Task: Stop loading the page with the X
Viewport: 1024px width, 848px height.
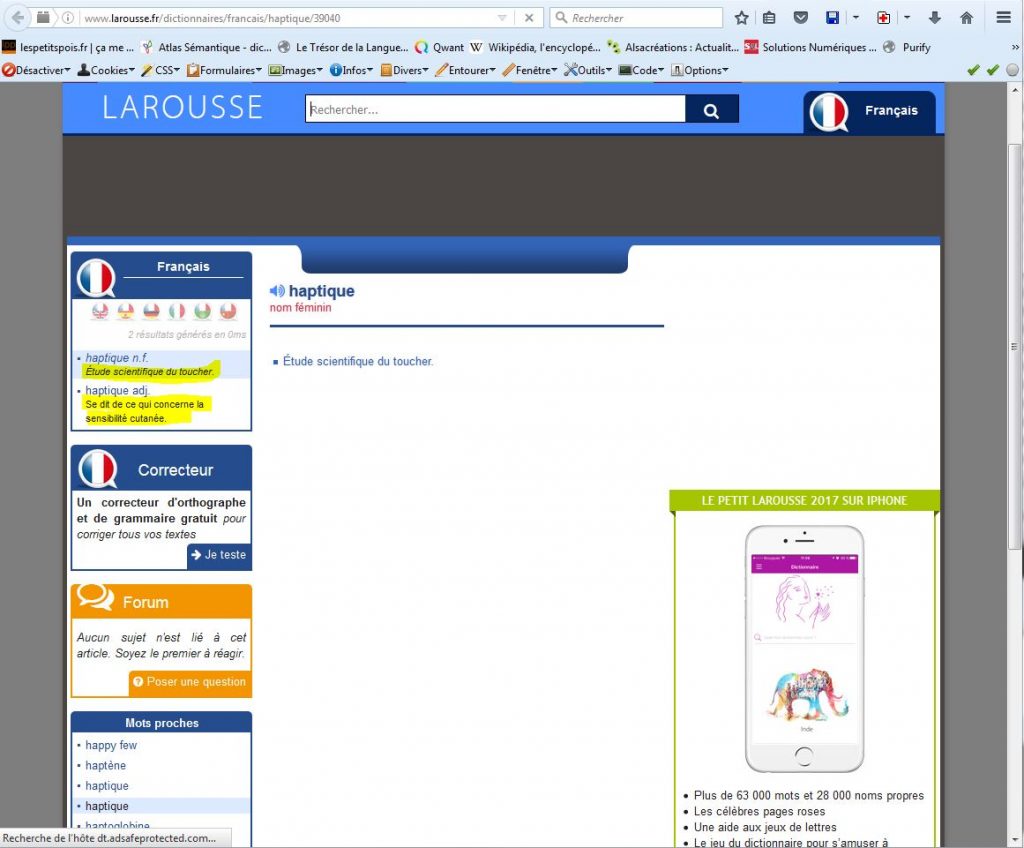Action: click(529, 18)
